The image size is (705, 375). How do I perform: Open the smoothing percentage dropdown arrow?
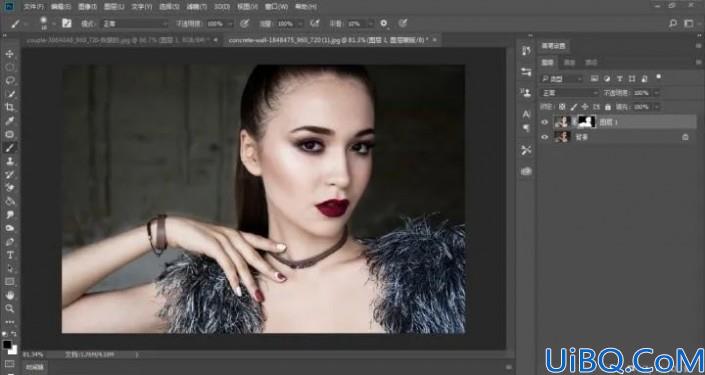click(x=370, y=24)
